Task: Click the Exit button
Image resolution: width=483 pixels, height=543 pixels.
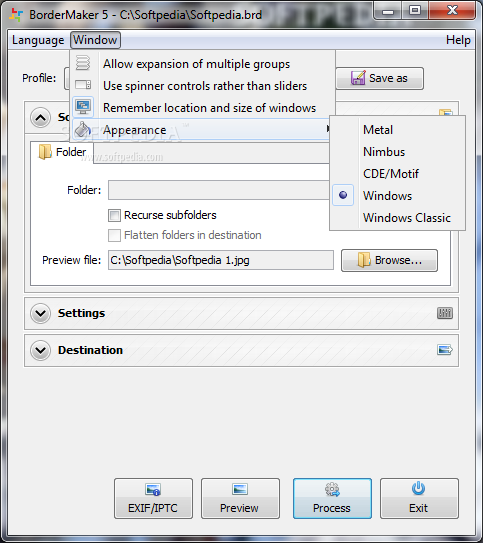Action: click(419, 499)
